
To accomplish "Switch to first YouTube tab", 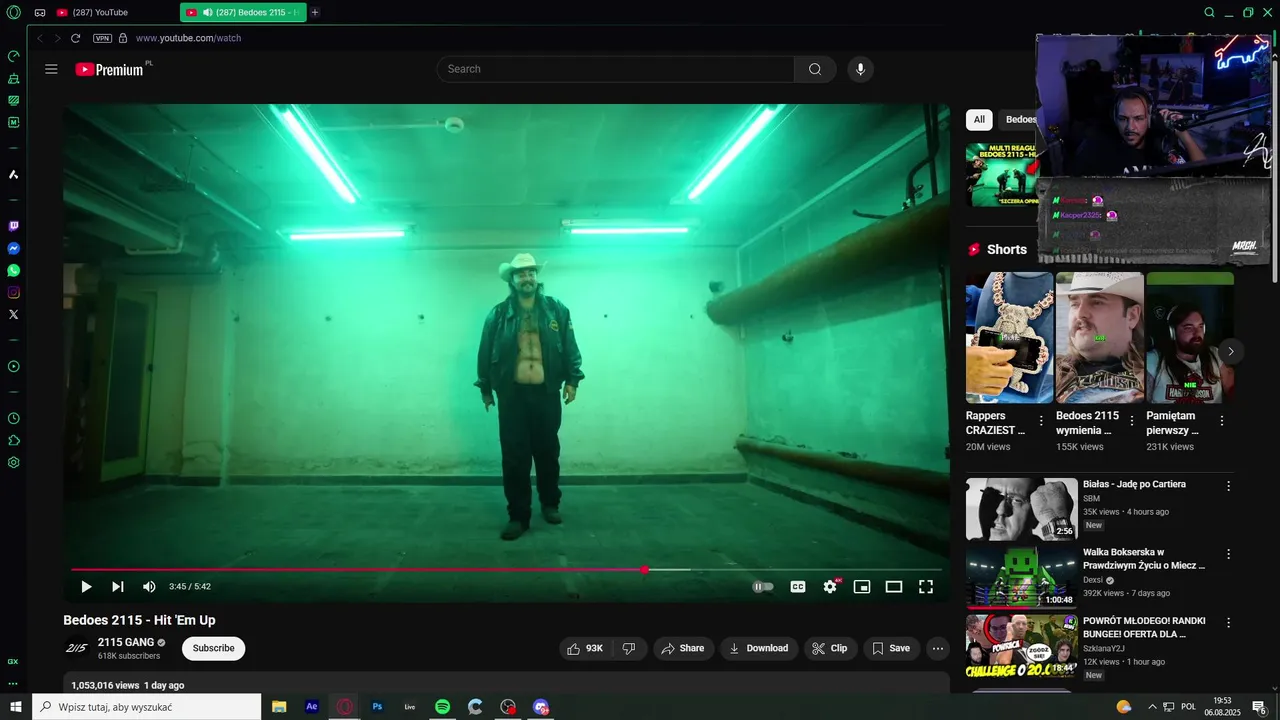I will click(x=115, y=13).
